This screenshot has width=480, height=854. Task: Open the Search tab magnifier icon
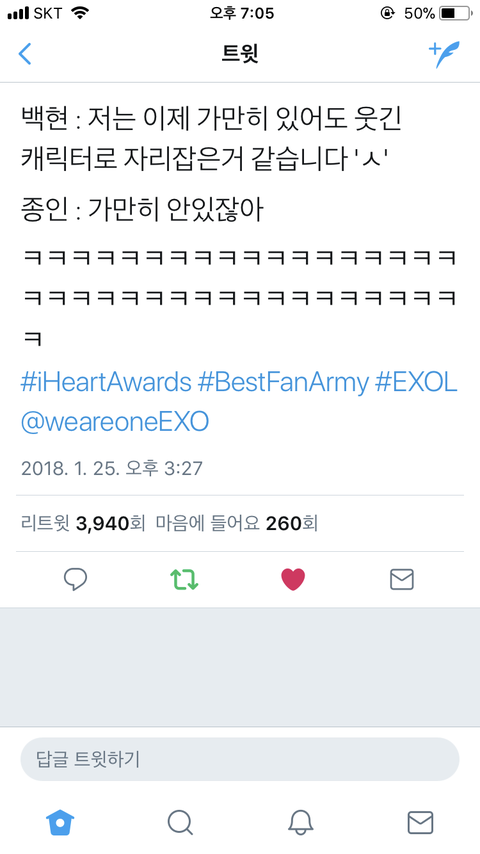coord(180,822)
